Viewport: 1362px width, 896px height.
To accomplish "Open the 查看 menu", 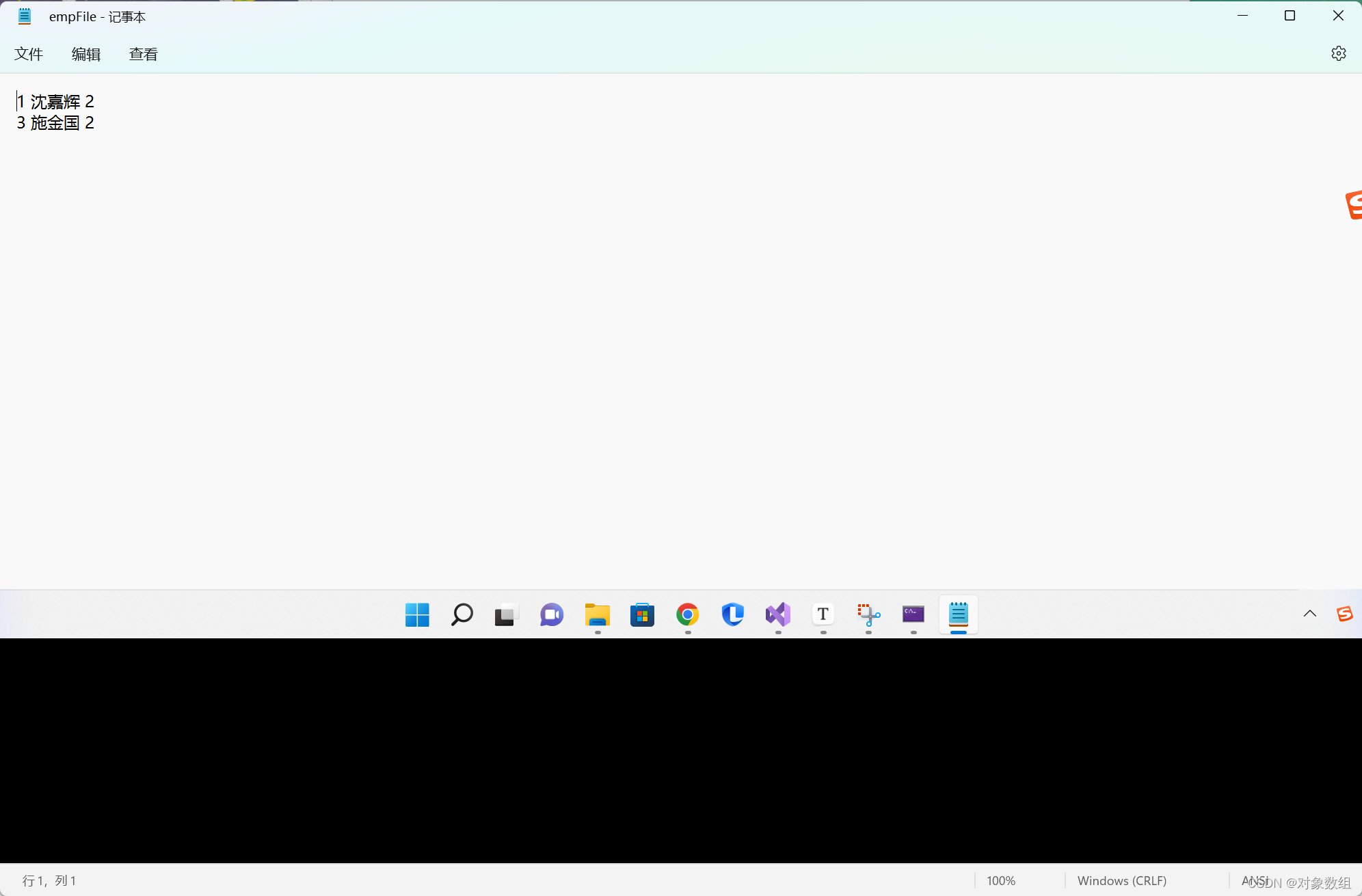I will (x=144, y=54).
